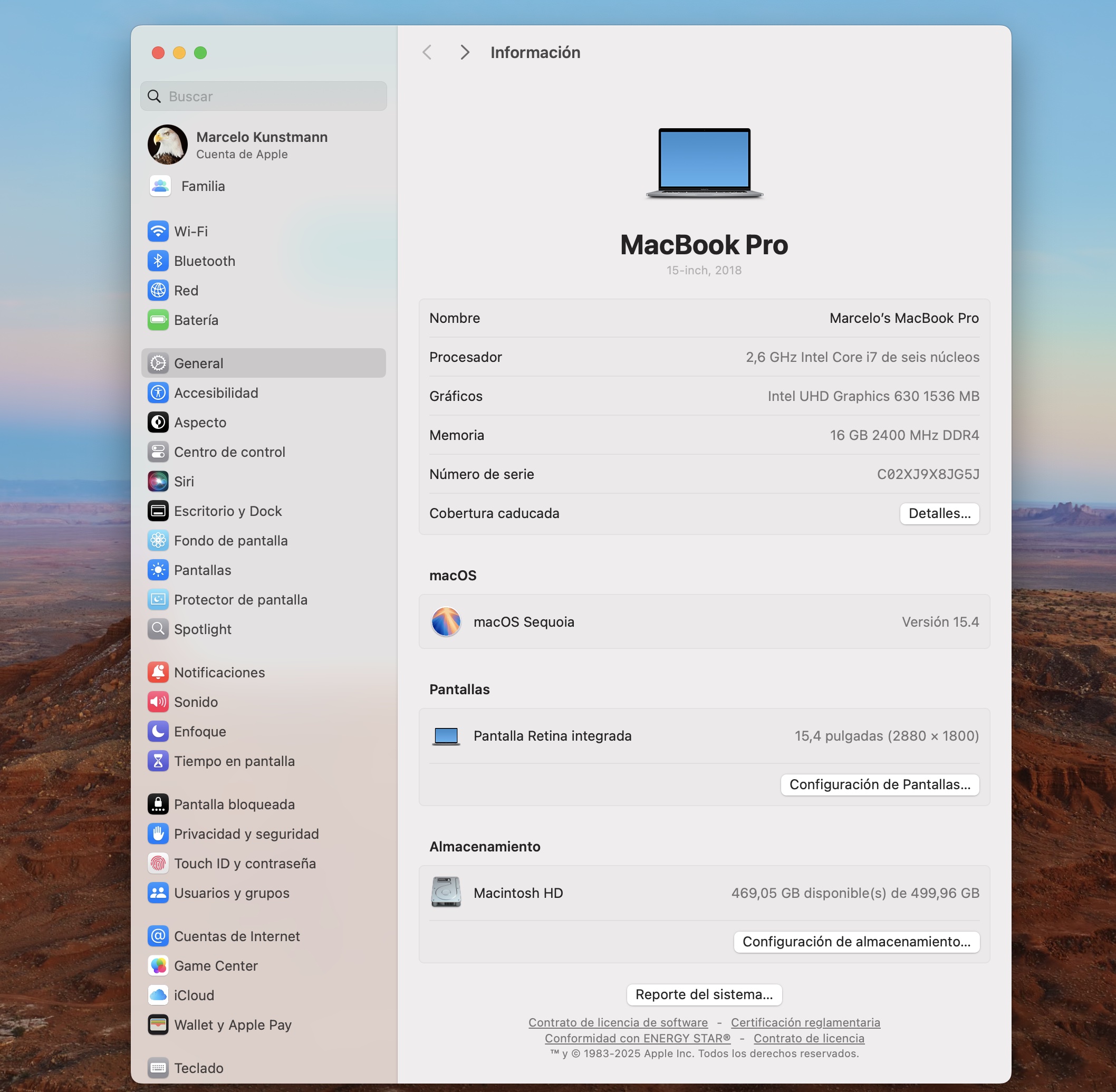This screenshot has height=1092, width=1116.
Task: Open the Wi-Fi settings icon
Action: (x=158, y=231)
